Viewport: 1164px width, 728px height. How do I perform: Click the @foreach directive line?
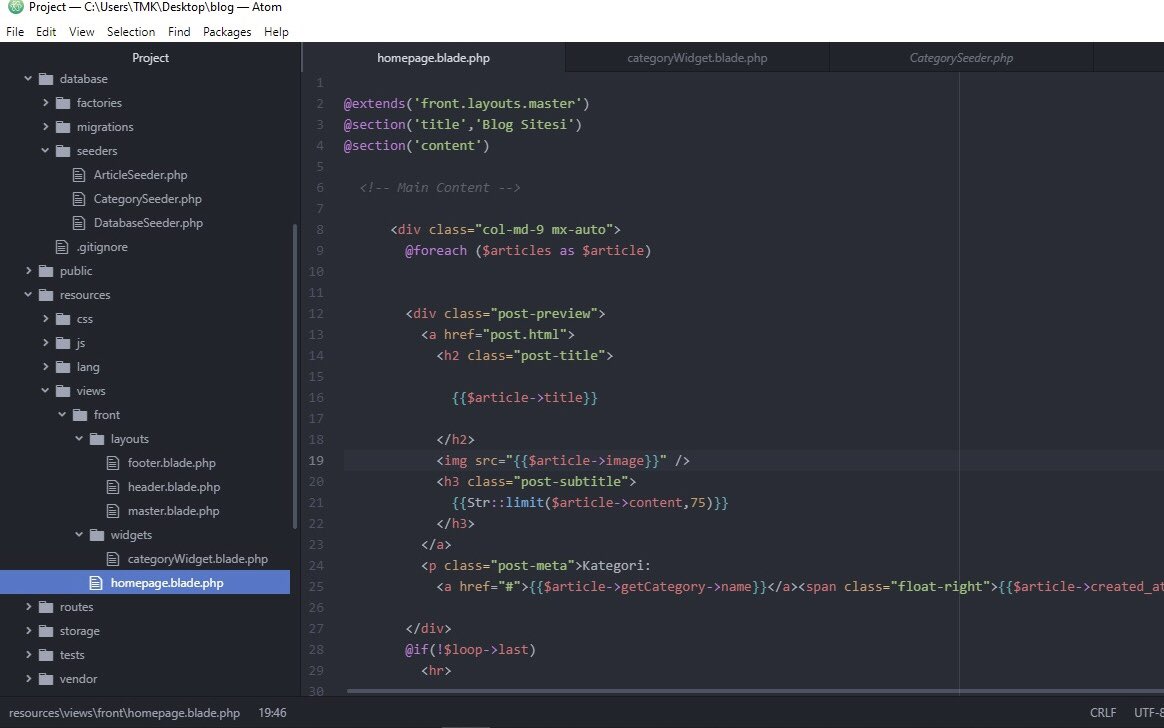528,251
